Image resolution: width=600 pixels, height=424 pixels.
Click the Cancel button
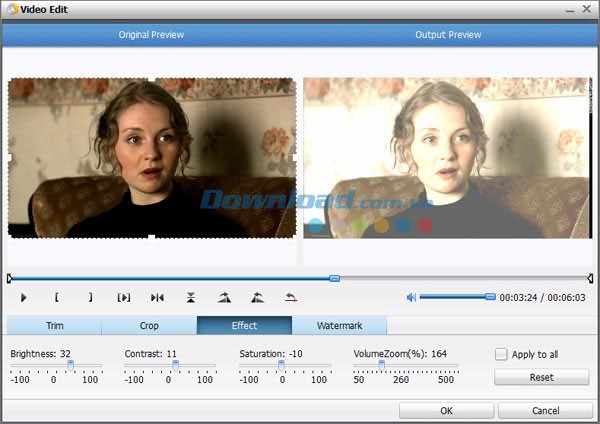pos(545,410)
